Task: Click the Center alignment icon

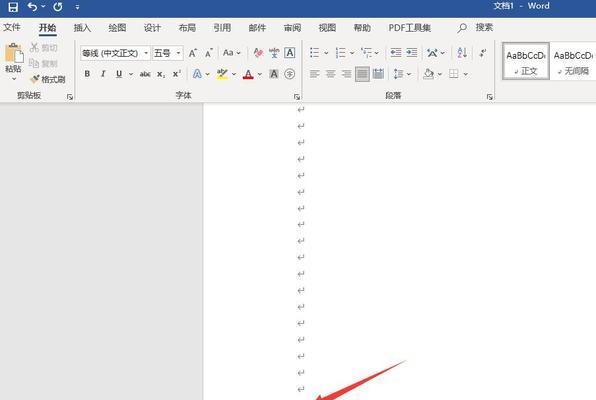Action: coord(330,74)
